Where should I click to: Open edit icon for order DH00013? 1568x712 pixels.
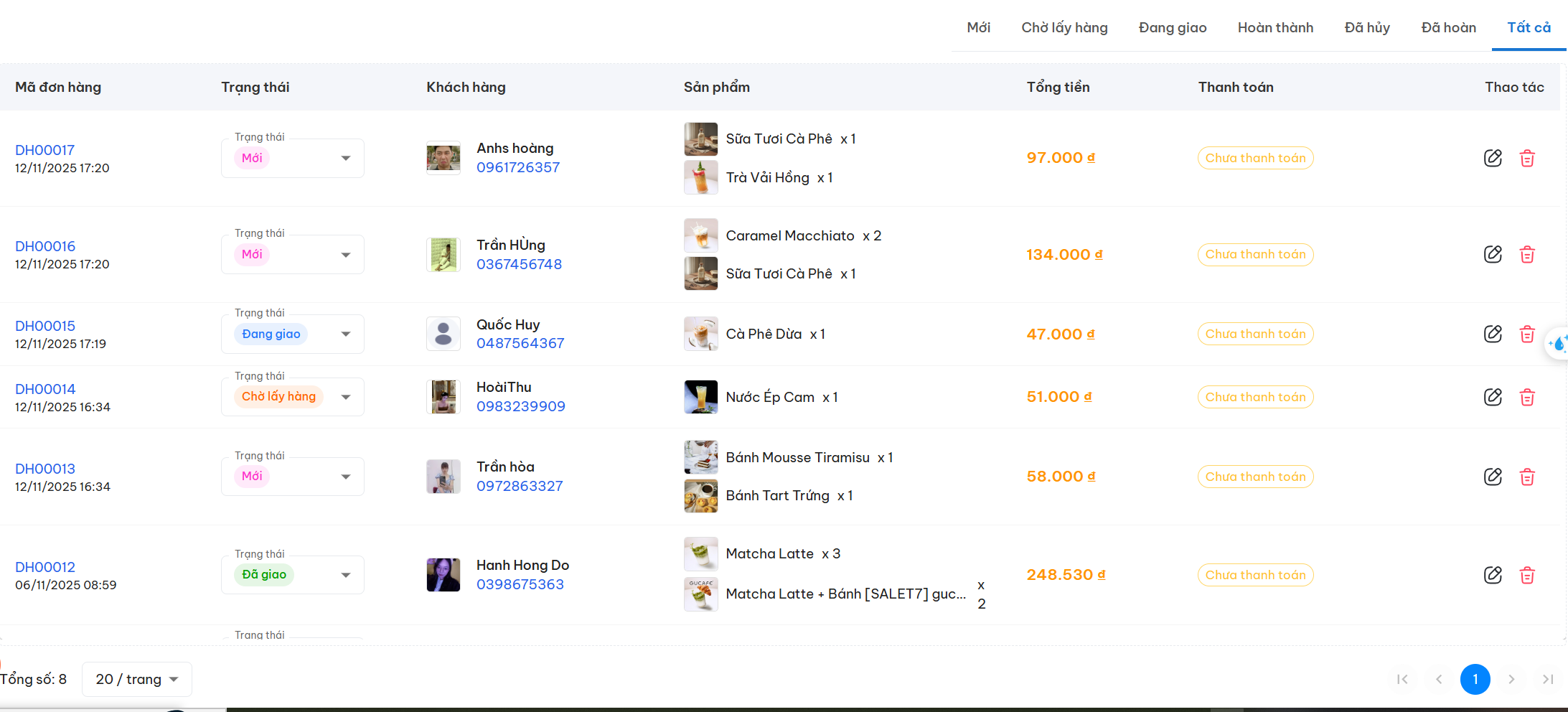[x=1493, y=477]
